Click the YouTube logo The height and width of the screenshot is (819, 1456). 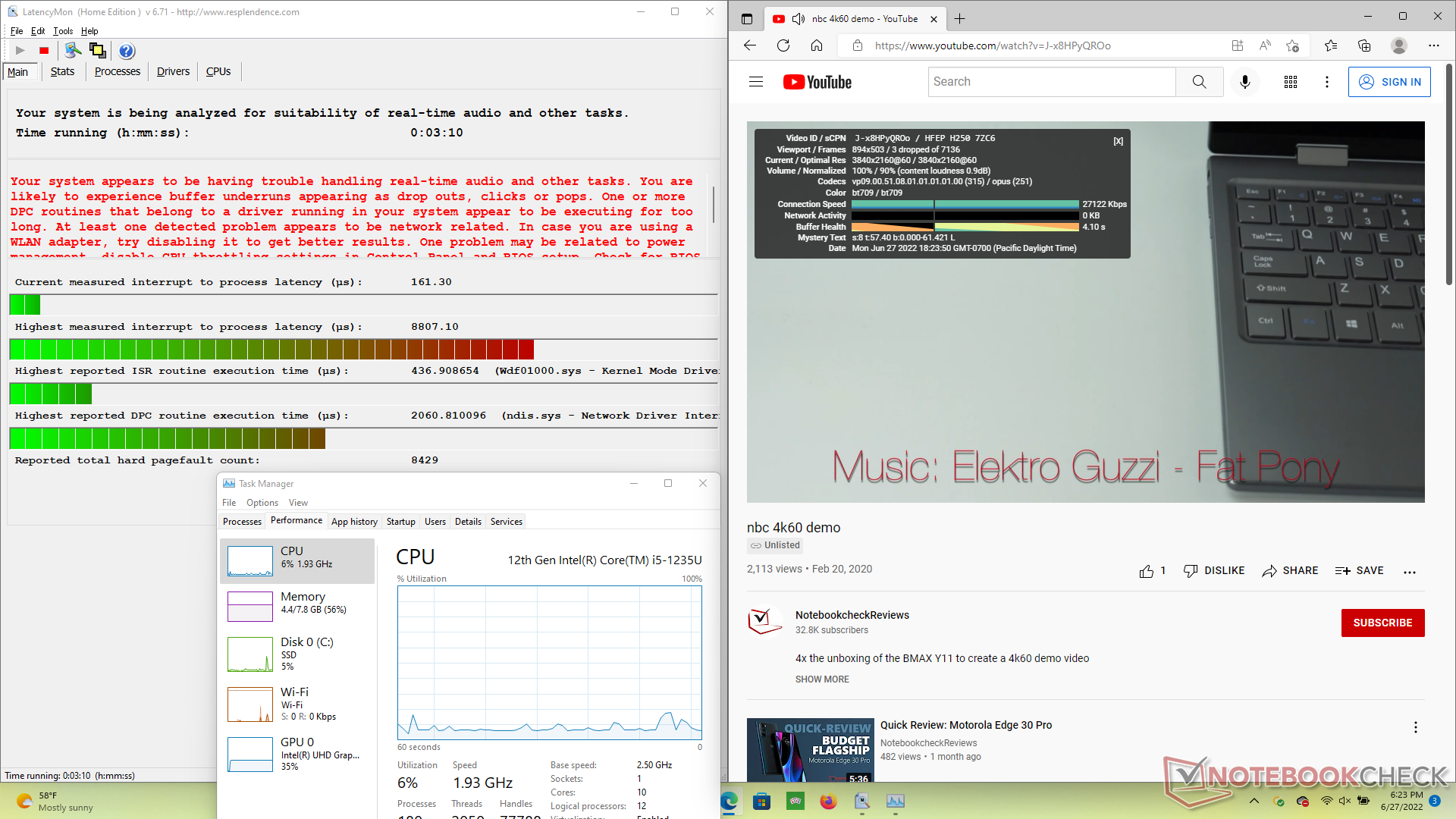point(817,82)
